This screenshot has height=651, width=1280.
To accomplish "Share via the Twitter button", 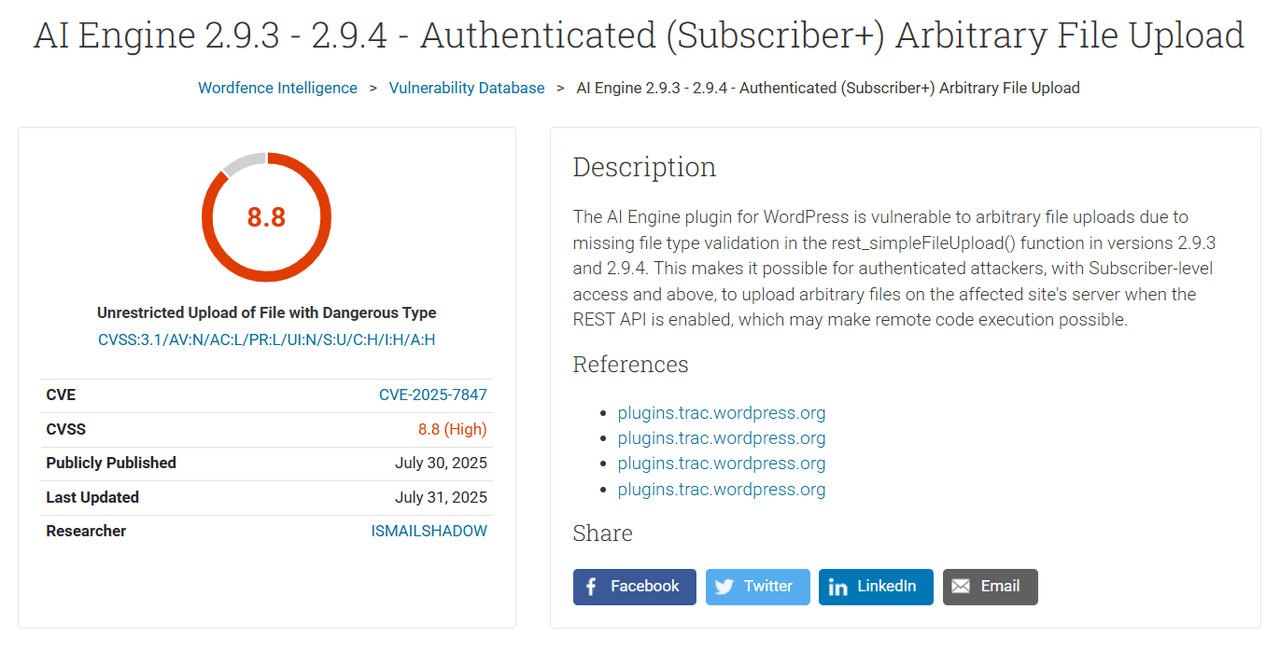I will coord(758,587).
